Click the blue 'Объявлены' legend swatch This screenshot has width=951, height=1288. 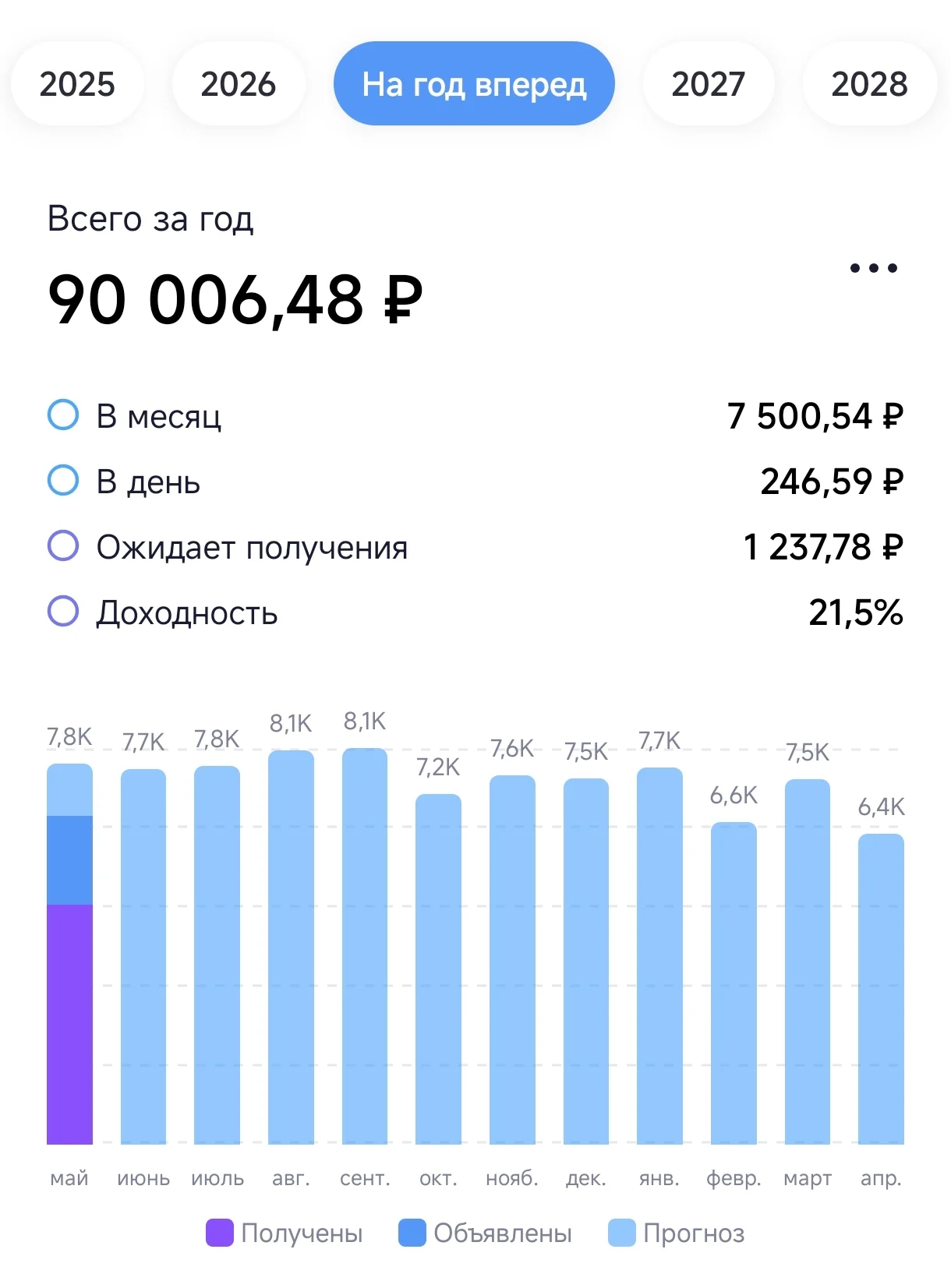coord(412,1233)
